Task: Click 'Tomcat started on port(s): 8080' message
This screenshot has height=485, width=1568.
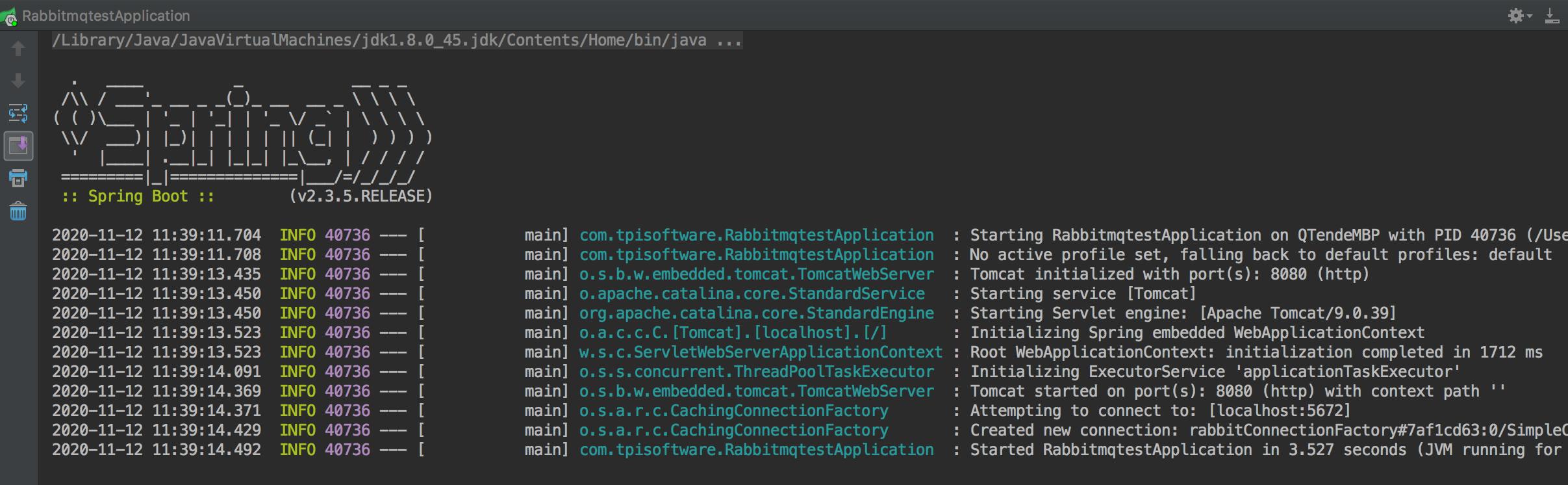Action: click(1237, 391)
